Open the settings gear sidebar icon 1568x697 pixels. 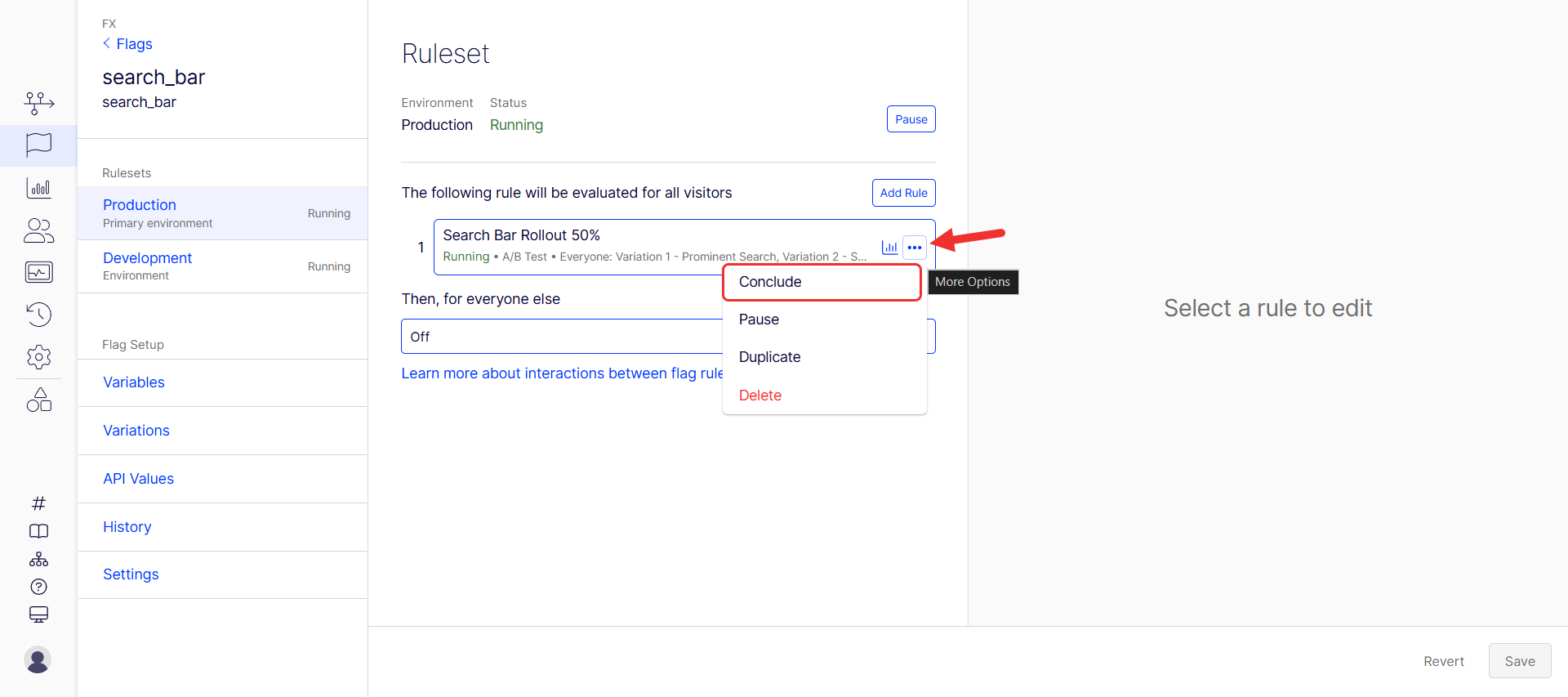(38, 357)
